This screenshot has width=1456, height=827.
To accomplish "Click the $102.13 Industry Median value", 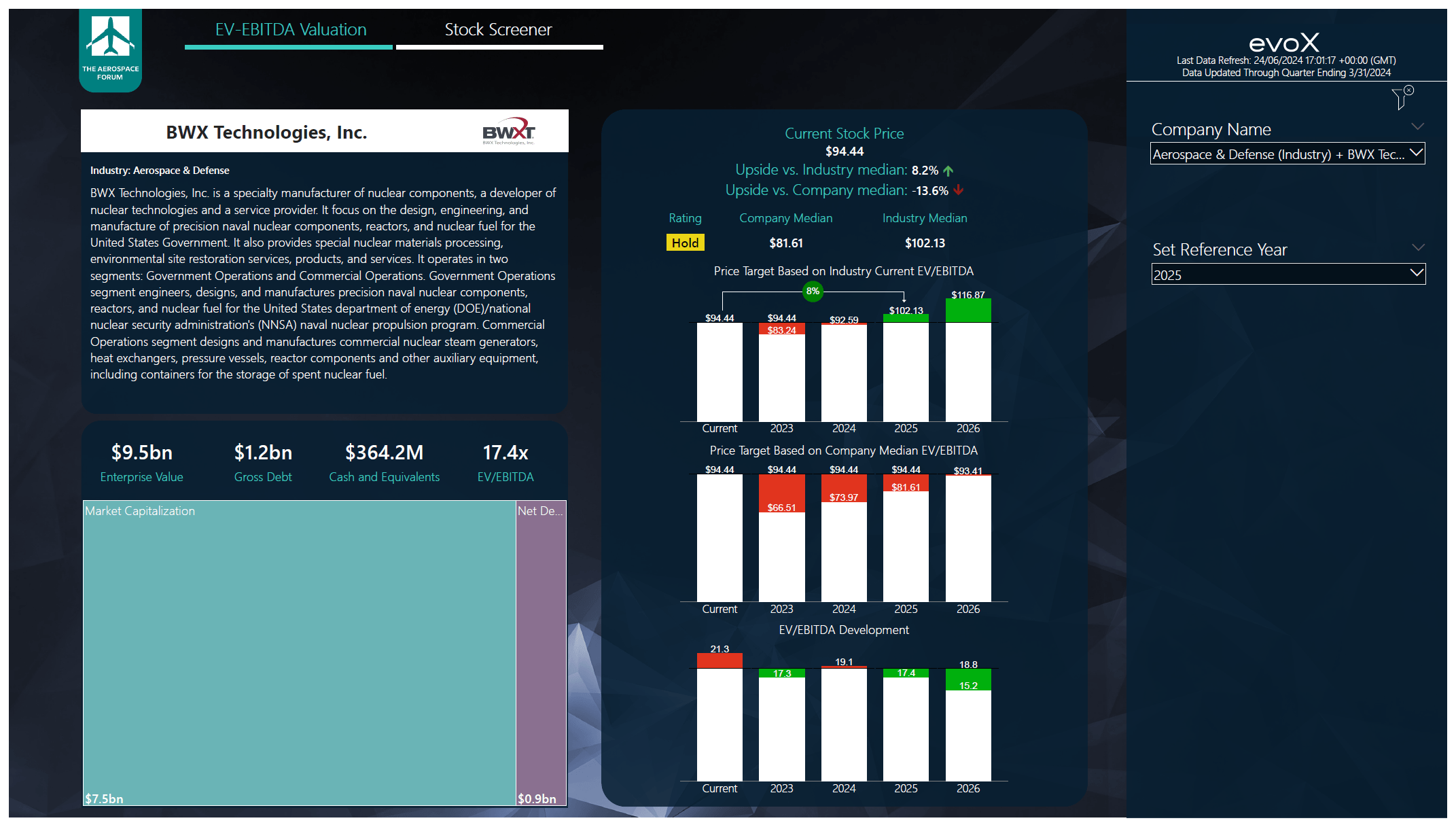I will [x=925, y=243].
